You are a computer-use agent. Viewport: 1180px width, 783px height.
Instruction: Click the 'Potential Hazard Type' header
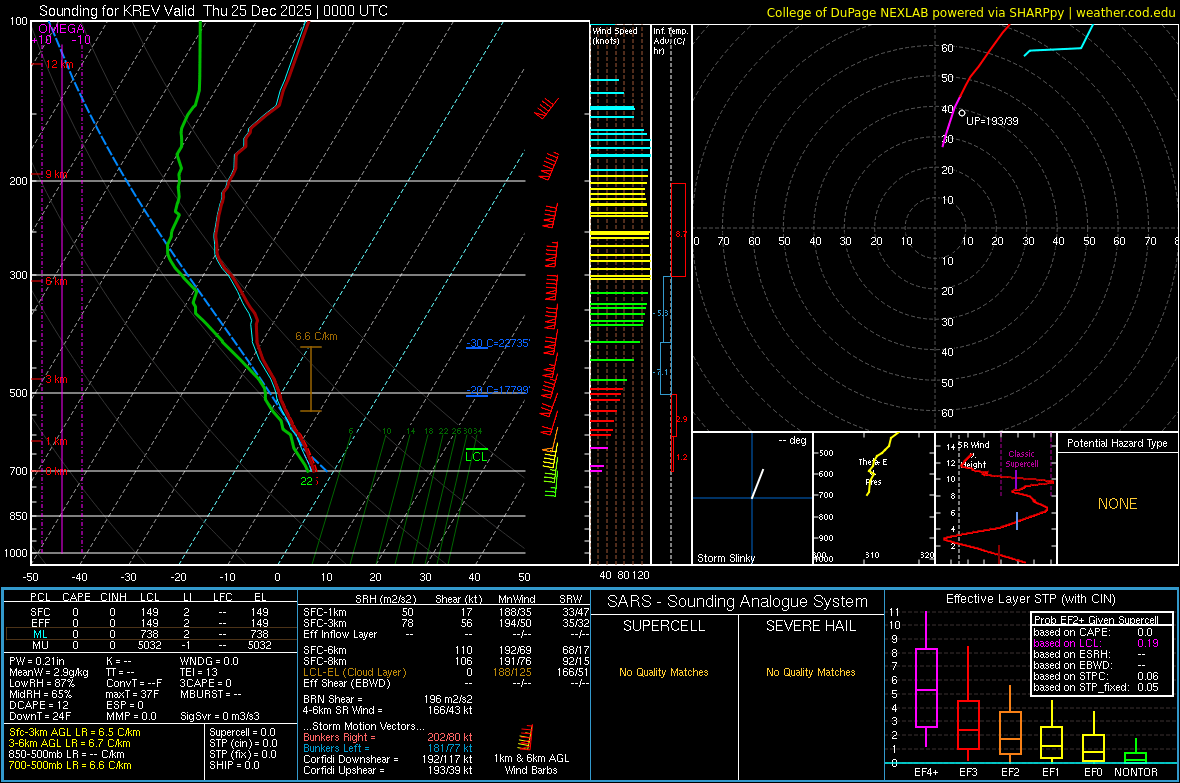[x=1117, y=443]
